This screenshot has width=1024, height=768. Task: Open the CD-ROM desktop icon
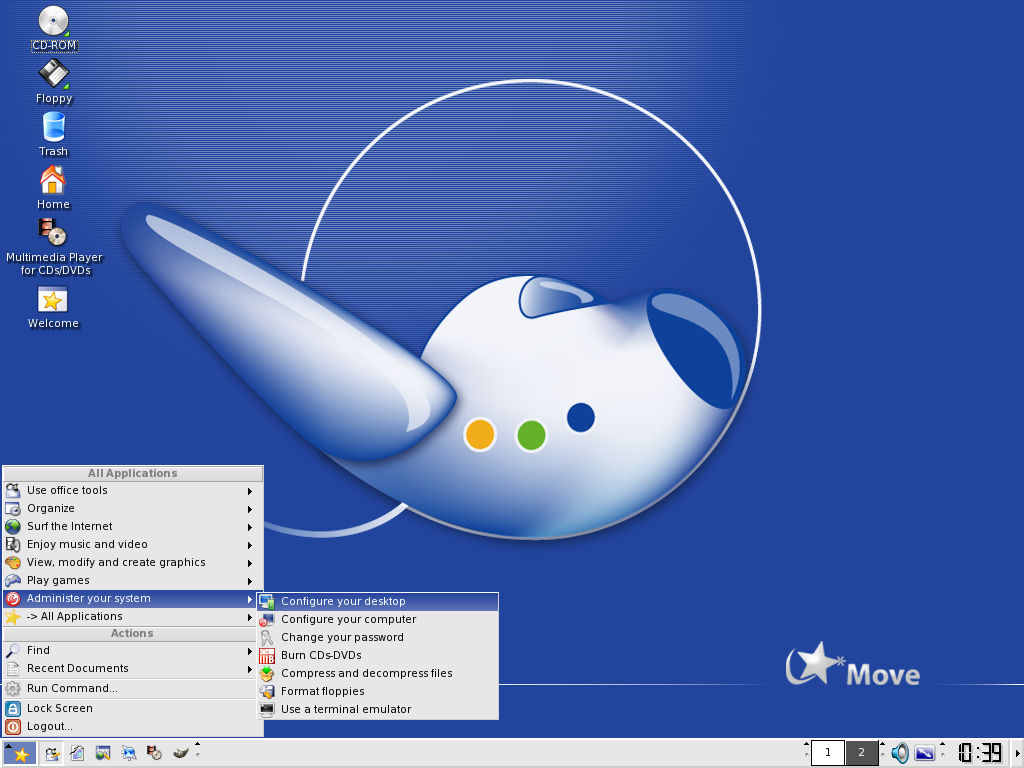coord(54,29)
